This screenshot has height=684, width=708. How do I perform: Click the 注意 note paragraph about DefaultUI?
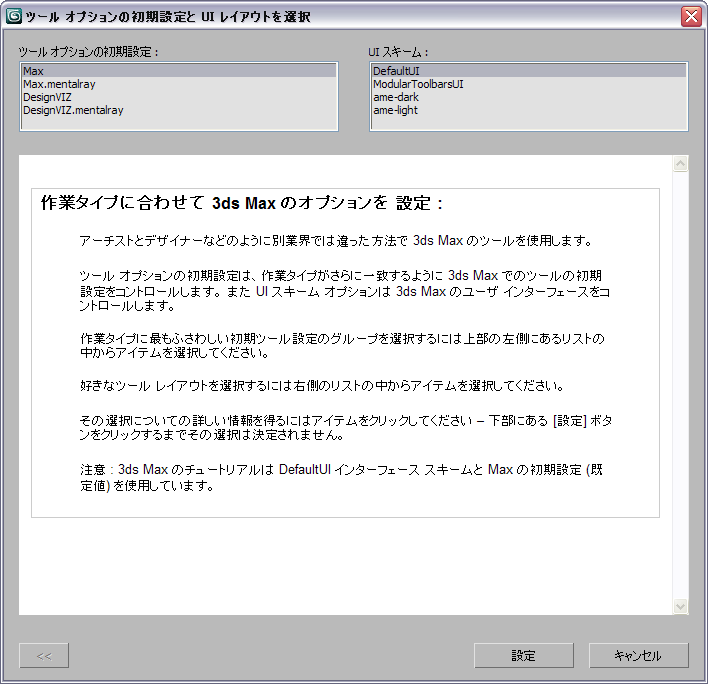(x=341, y=478)
